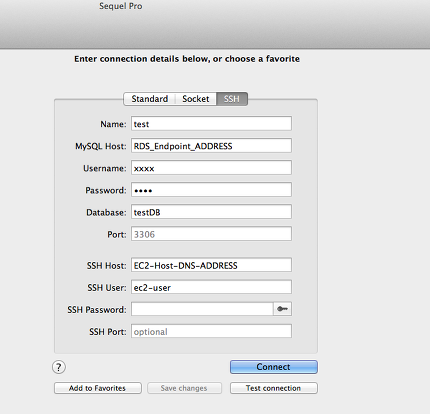The width and height of the screenshot is (430, 414).
Task: Click the SSH User field with ec2-user
Action: click(211, 287)
